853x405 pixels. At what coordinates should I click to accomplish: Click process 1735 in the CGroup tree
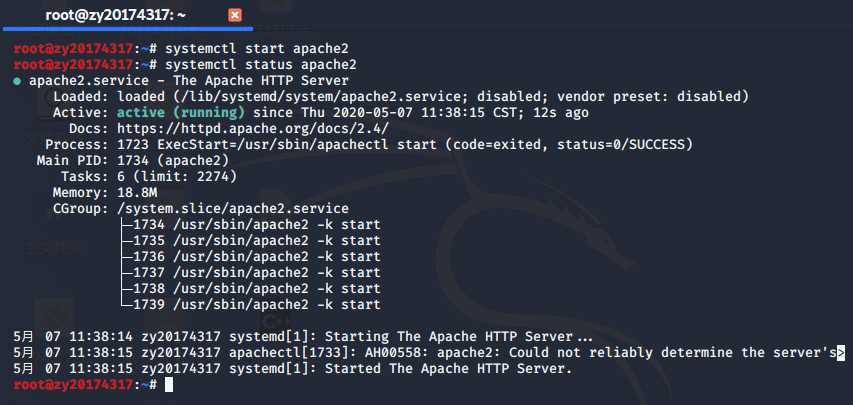(252, 241)
